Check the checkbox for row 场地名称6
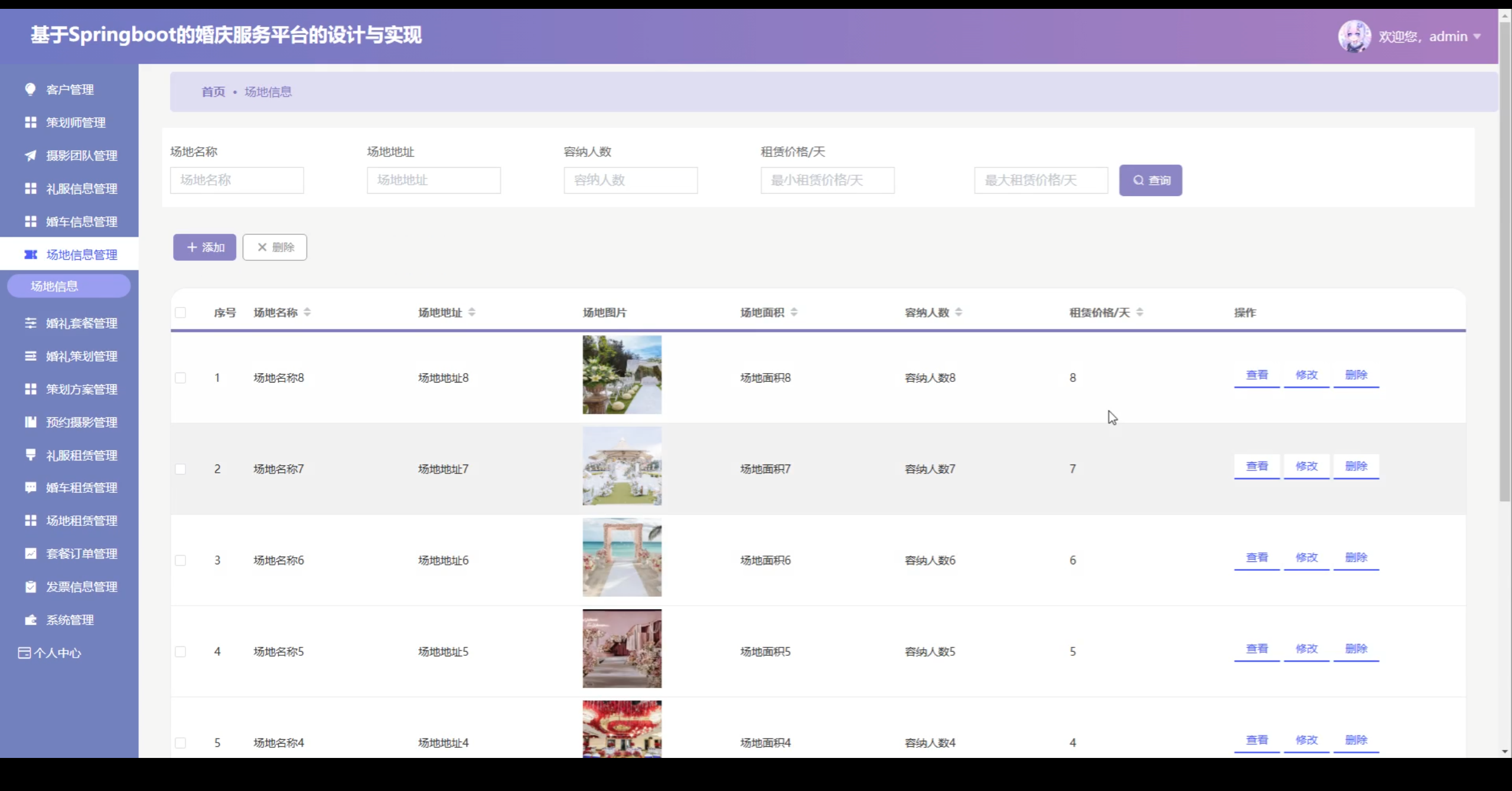 coord(181,560)
